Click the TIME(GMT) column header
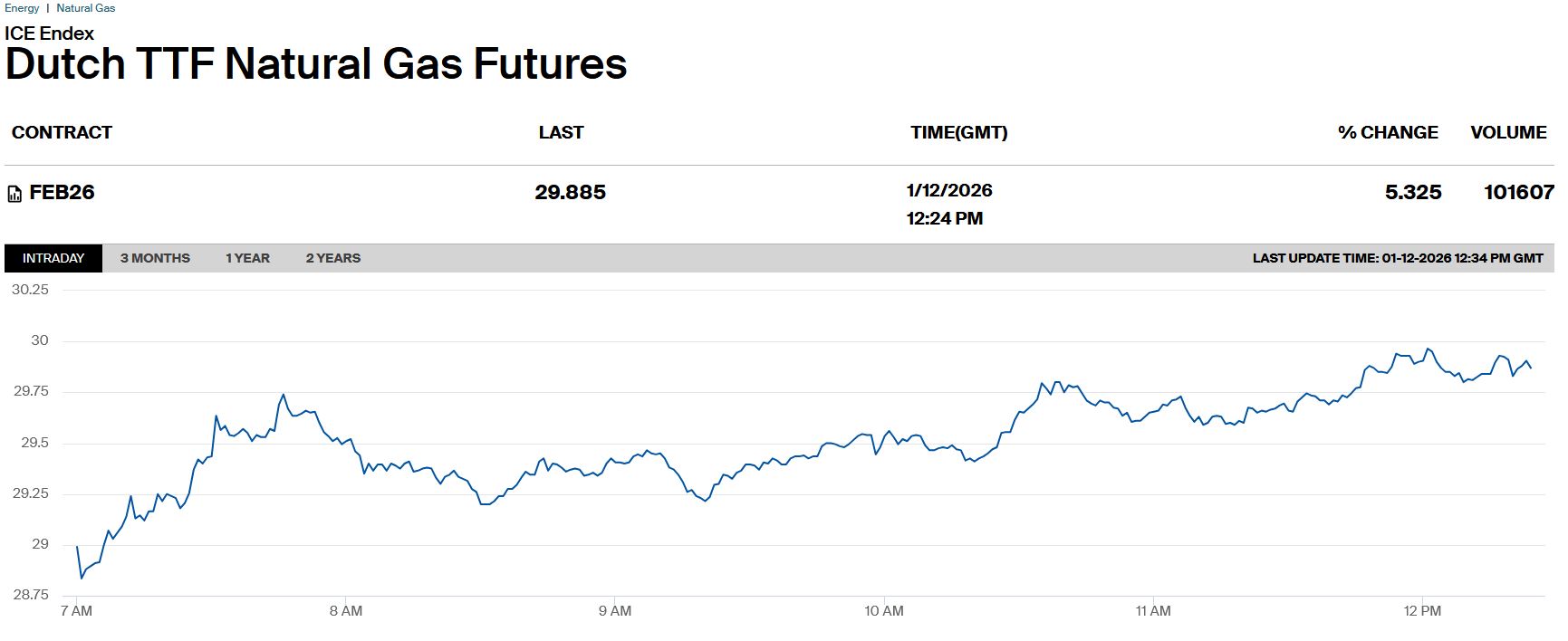Image resolution: width=1568 pixels, height=641 pixels. pos(958,132)
